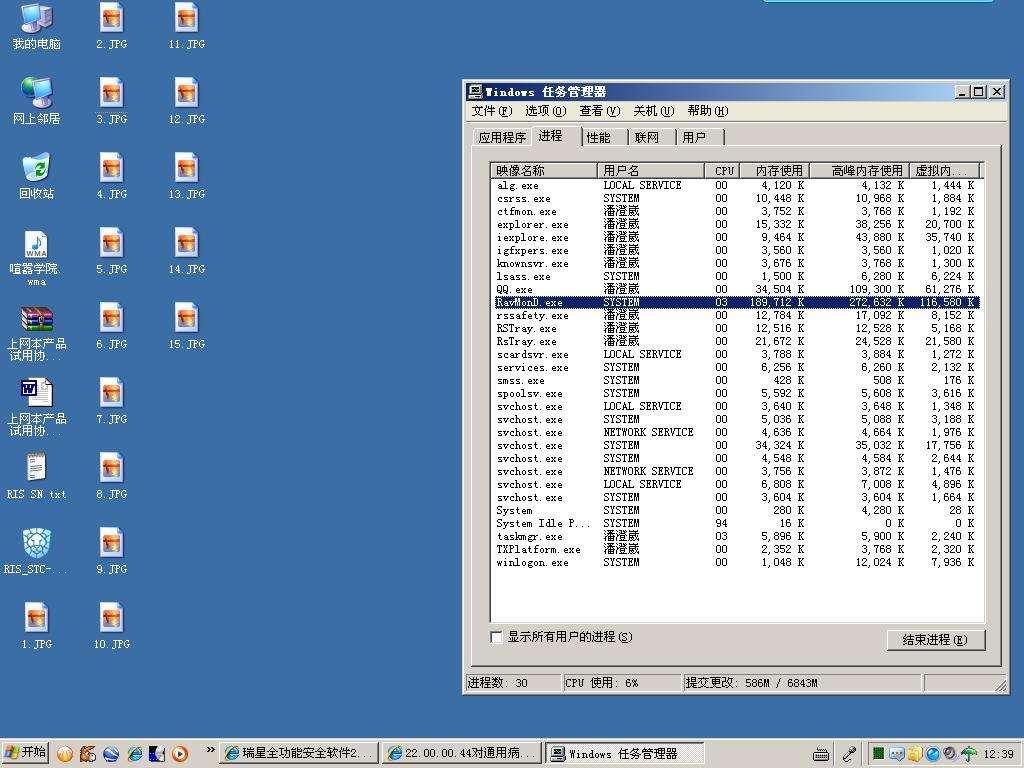This screenshot has width=1024, height=768.
Task: Open the 回收站 Recycle Bin icon
Action: point(36,169)
